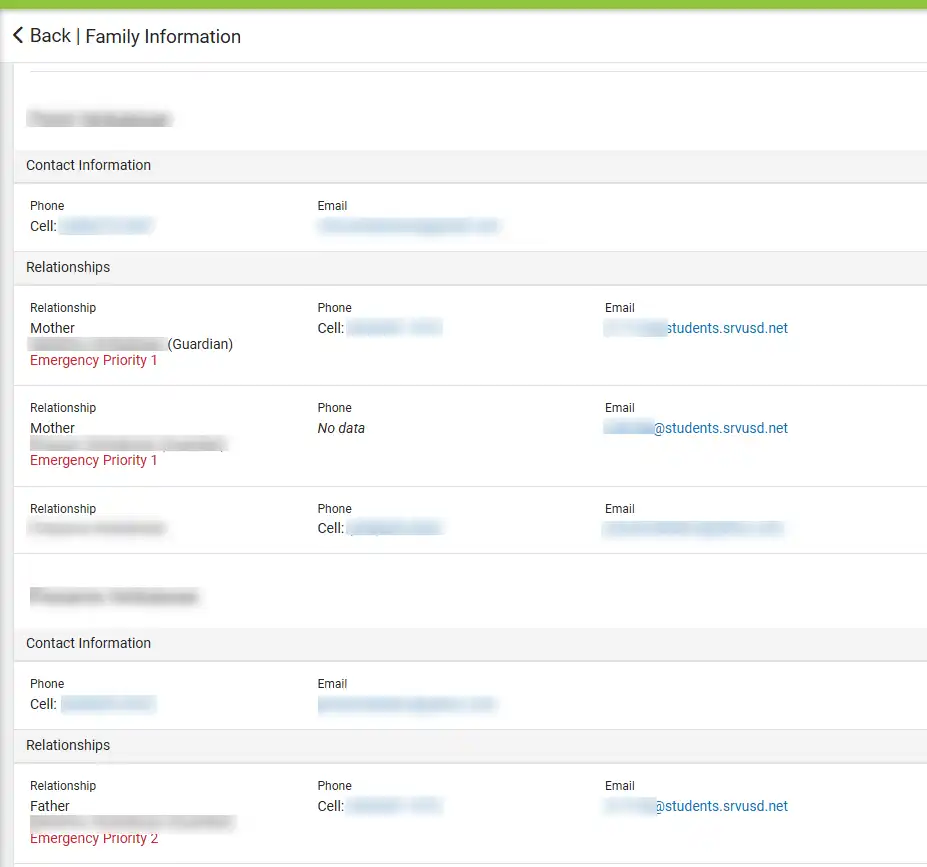Image resolution: width=927 pixels, height=867 pixels.
Task: Click the second Relationships section header
Action: click(68, 745)
